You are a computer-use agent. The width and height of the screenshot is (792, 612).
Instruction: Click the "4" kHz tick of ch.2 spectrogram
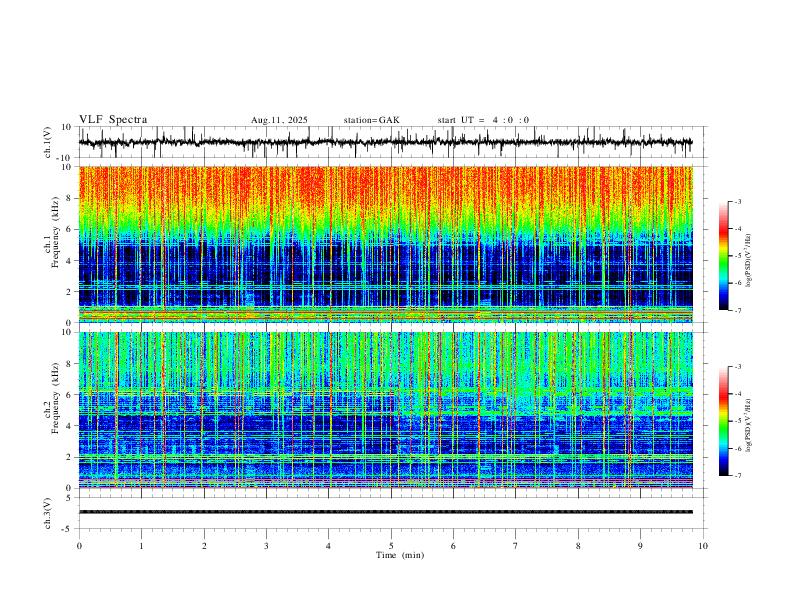pos(69,426)
